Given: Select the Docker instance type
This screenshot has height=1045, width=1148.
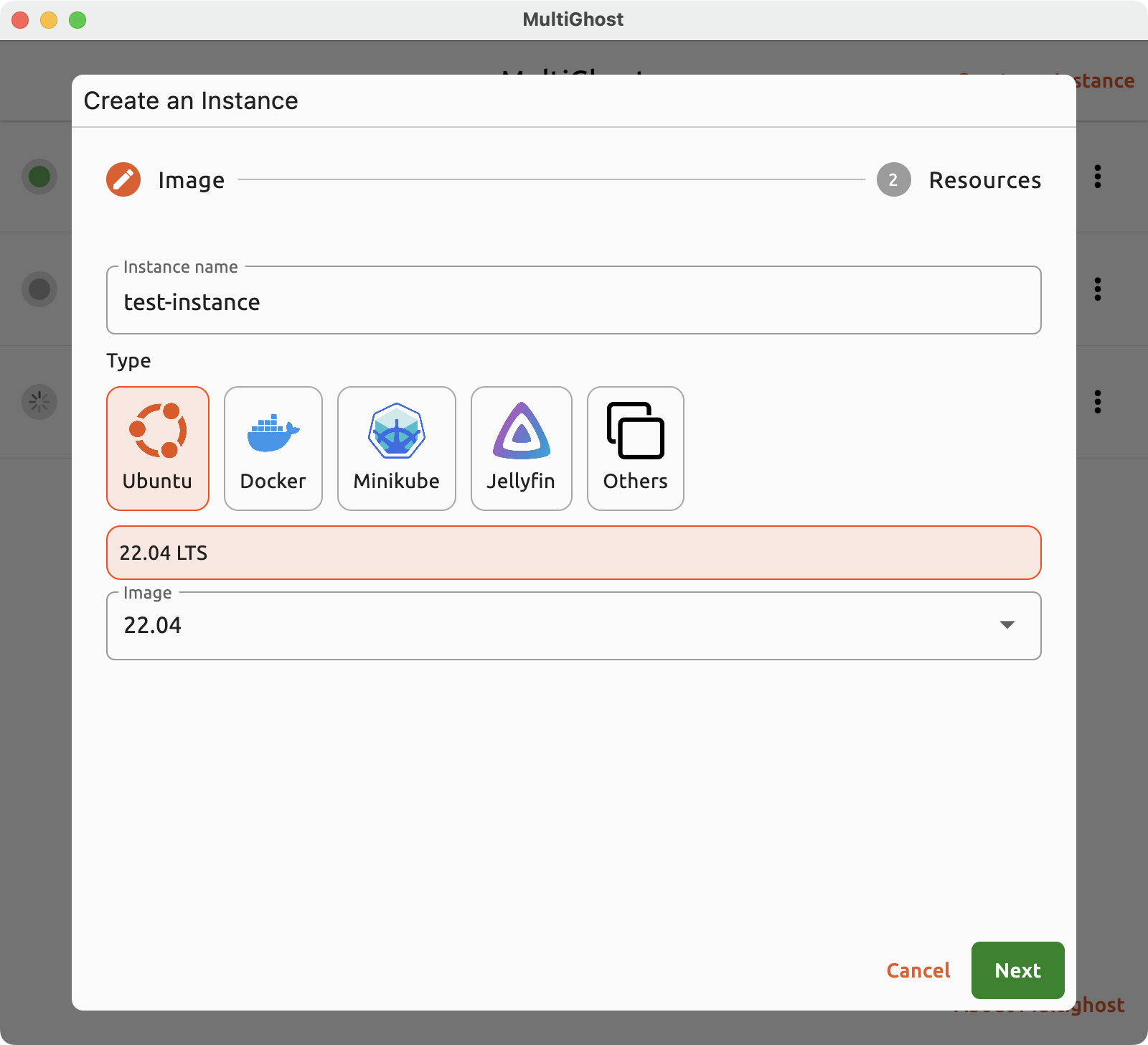Looking at the screenshot, I should (273, 449).
